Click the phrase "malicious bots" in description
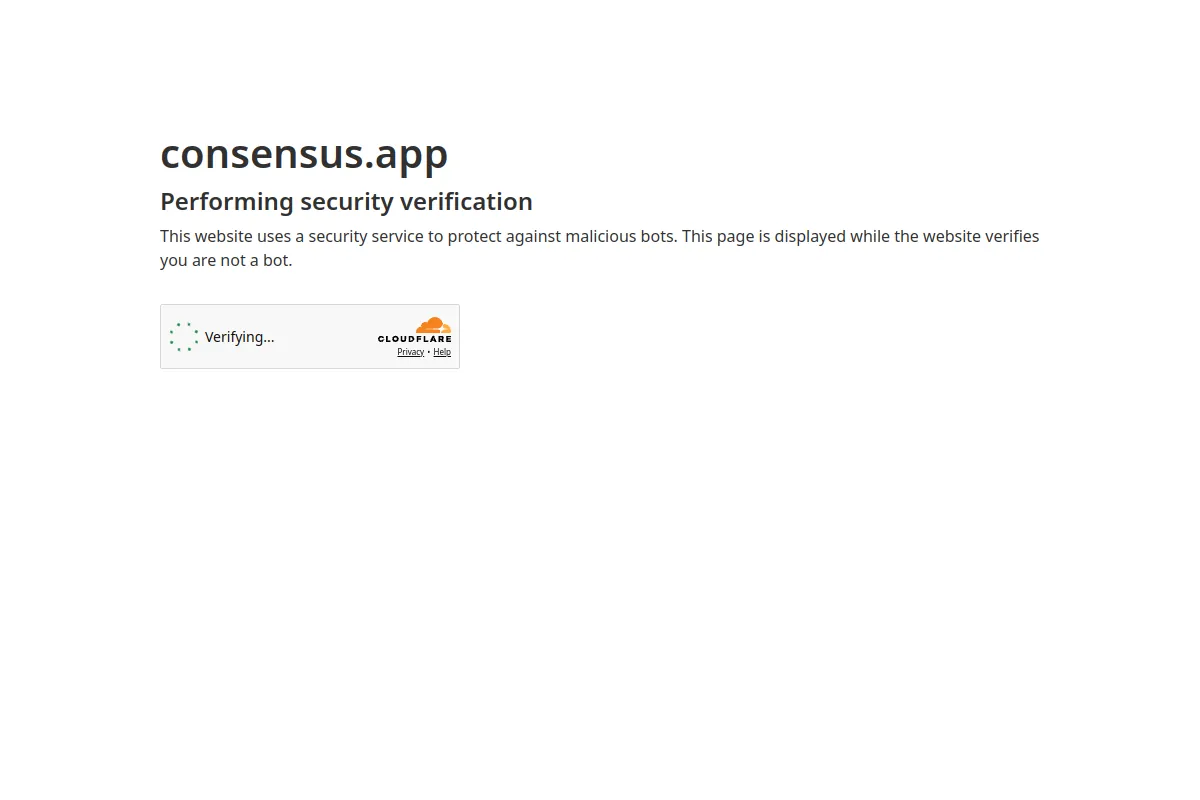This screenshot has width=1200, height=800. (620, 236)
